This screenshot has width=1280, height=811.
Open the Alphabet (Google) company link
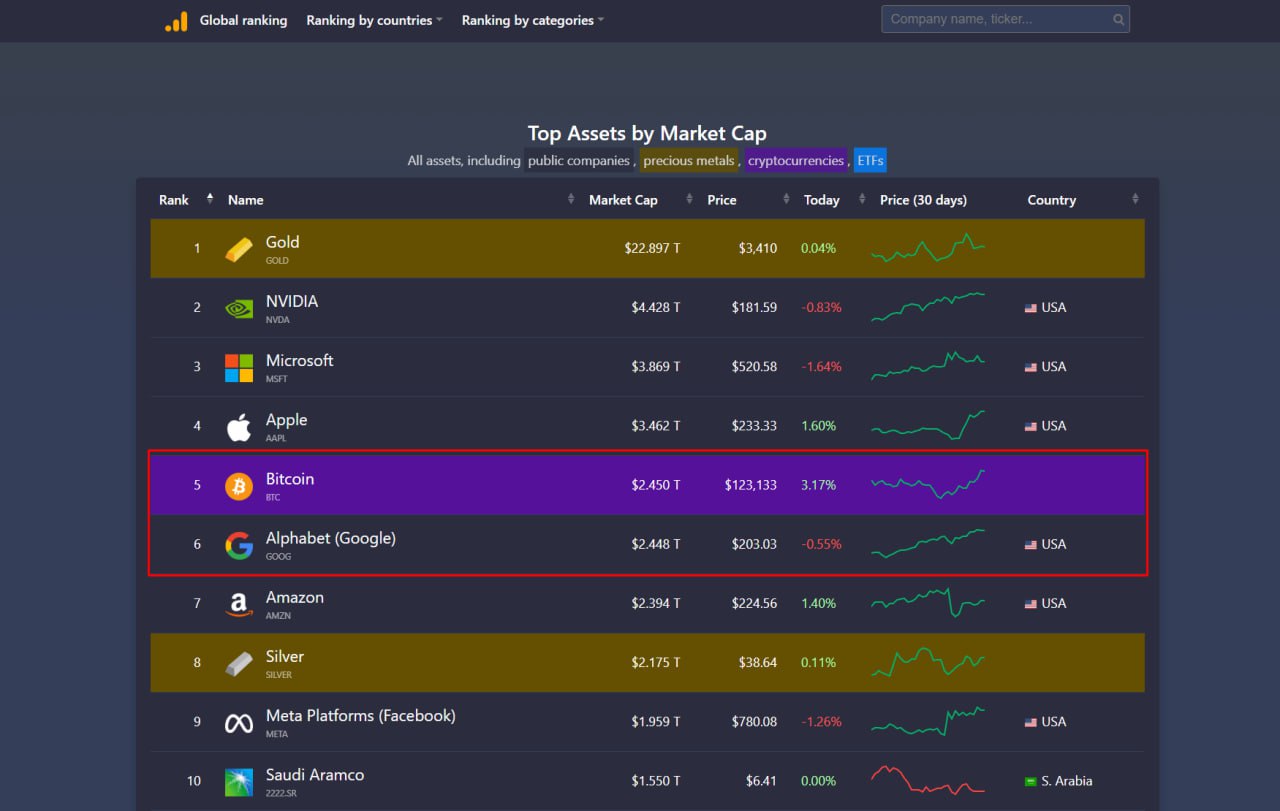tap(331, 538)
